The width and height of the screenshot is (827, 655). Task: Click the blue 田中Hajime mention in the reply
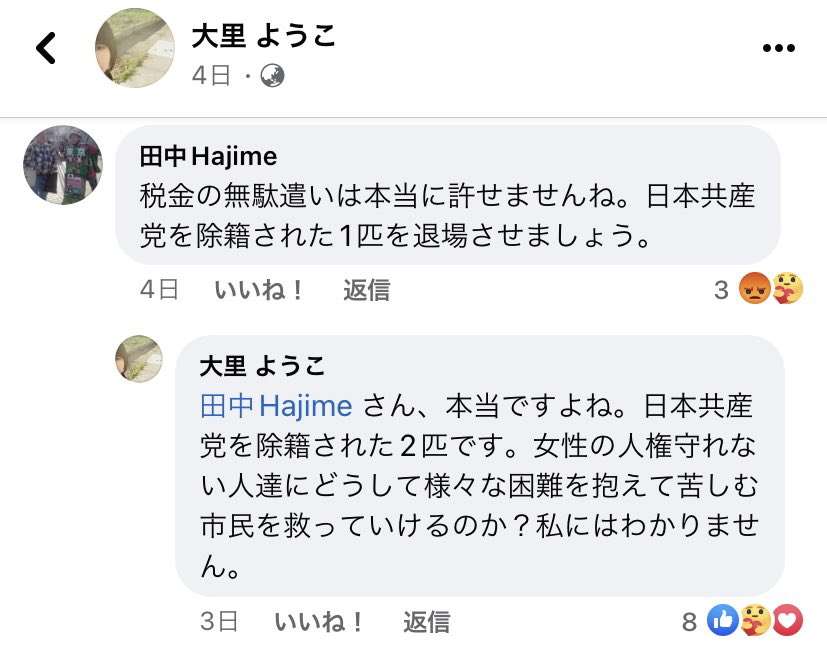coord(276,405)
